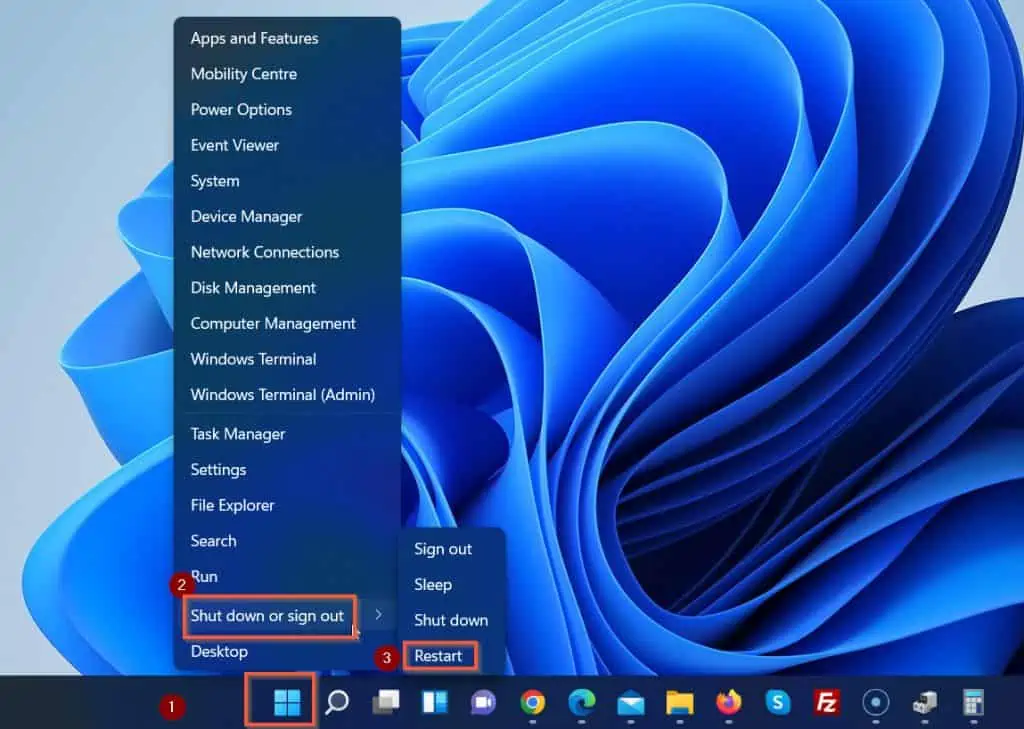This screenshot has height=729, width=1024.
Task: Open the Mail app from the taskbar
Action: (632, 700)
